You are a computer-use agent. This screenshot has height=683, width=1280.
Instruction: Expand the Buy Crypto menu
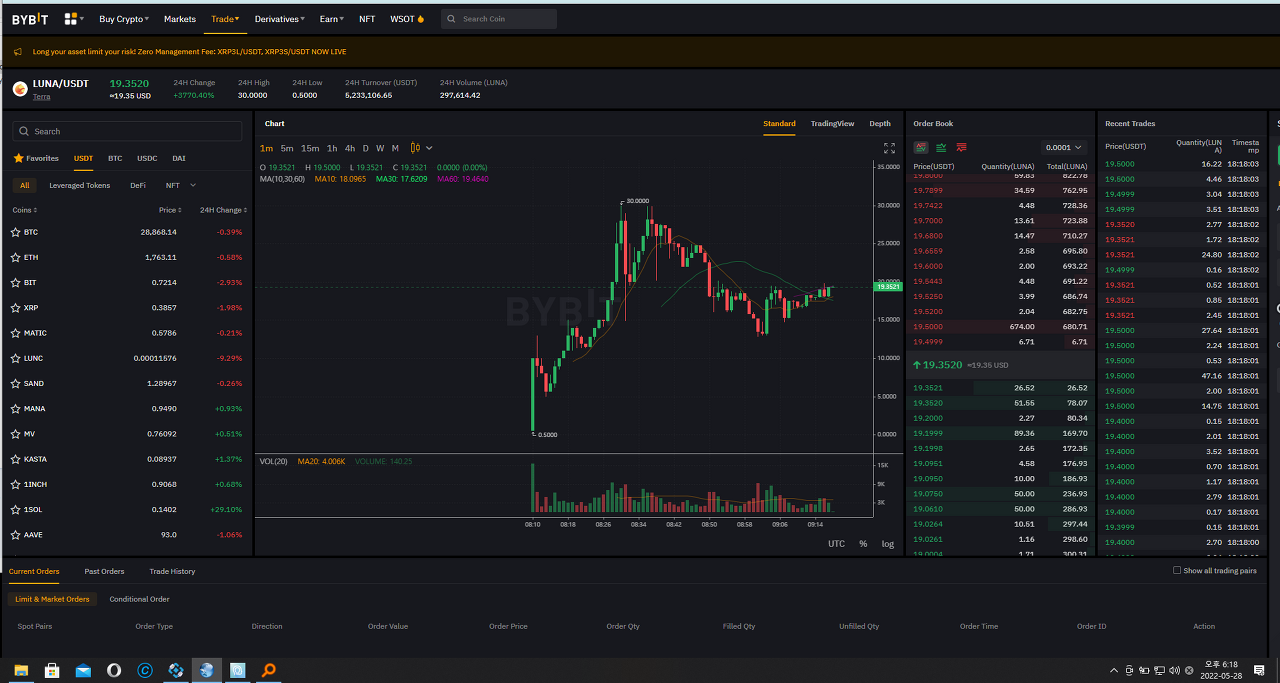[124, 19]
